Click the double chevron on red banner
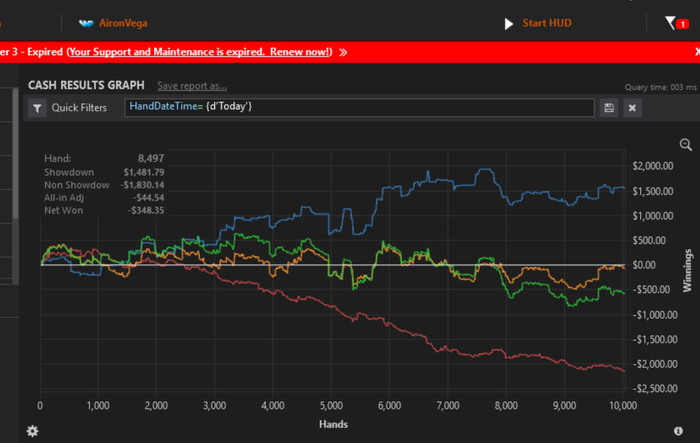700x443 pixels. (x=343, y=52)
